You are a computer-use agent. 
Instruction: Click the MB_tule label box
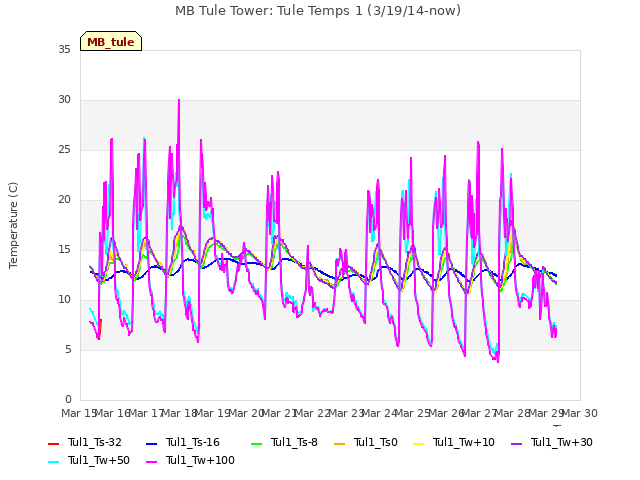coord(111,41)
